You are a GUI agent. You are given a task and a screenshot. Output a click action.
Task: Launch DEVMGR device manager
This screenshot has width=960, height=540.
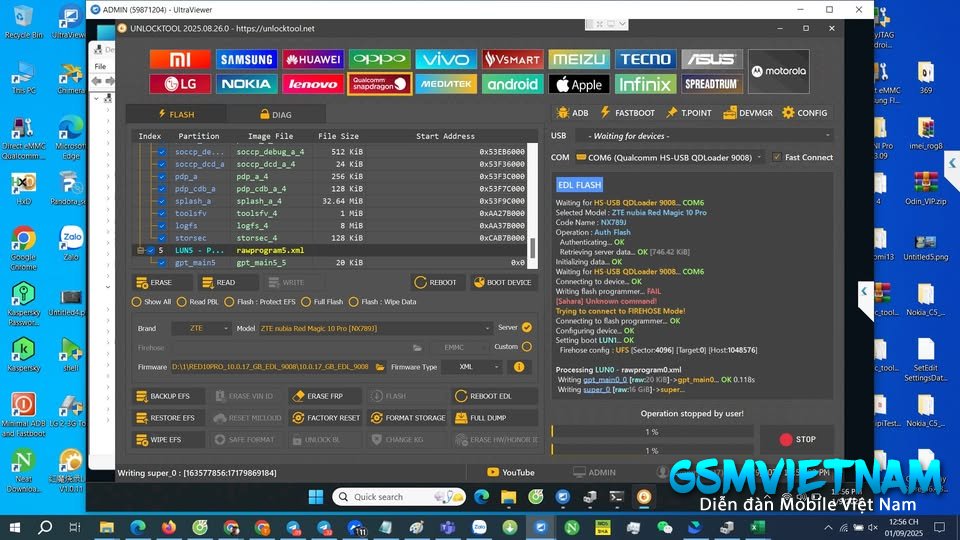click(748, 113)
